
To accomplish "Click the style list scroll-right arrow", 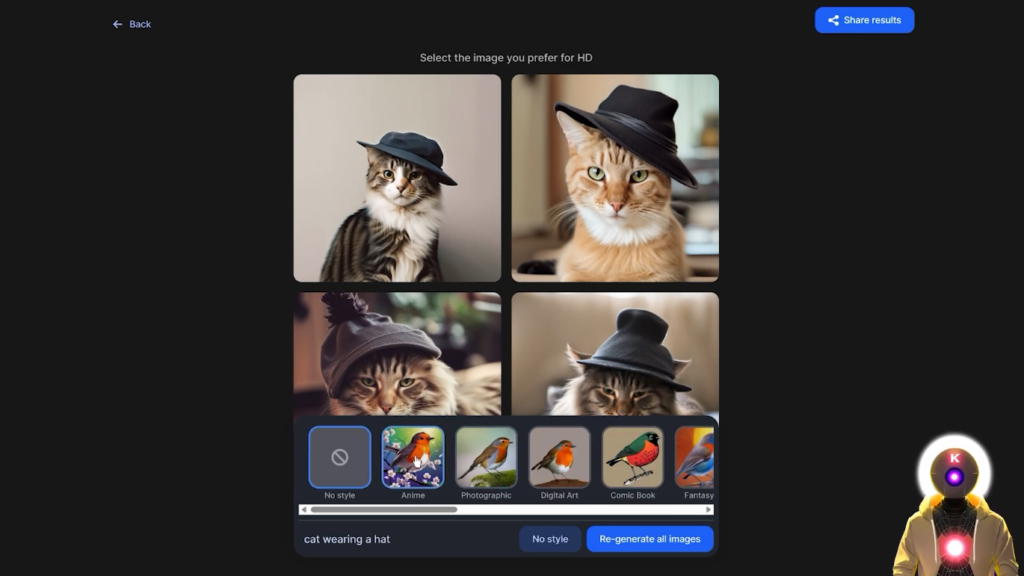I will [709, 509].
